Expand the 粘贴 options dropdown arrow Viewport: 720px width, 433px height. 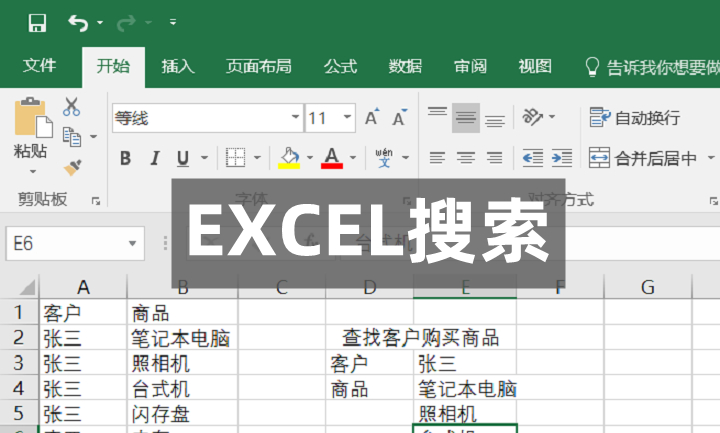coord(33,172)
